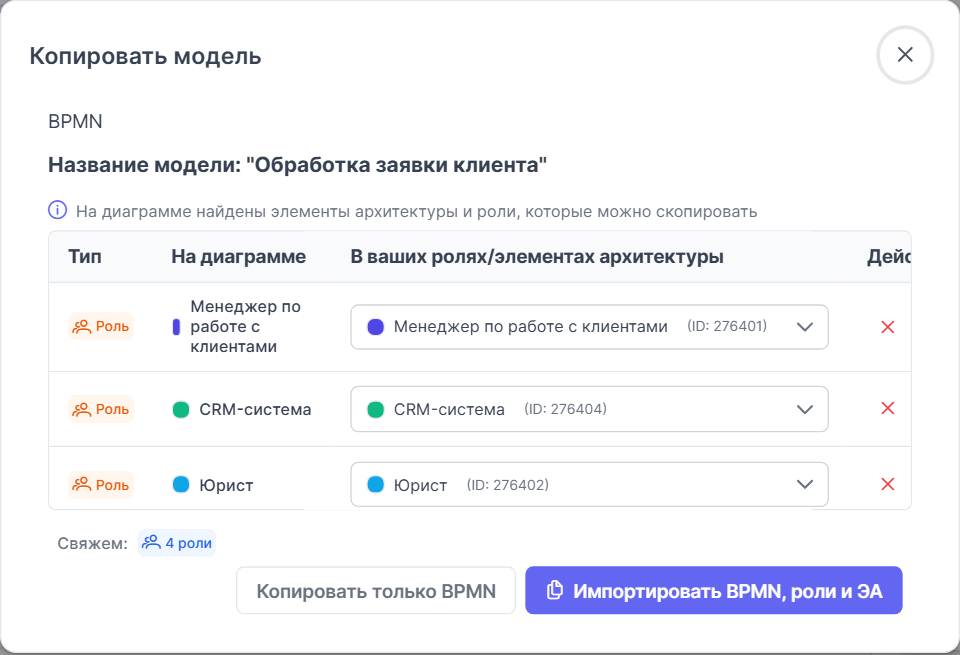
Task: Click the blue color dot beside Юрист on diagram
Action: coord(181,485)
